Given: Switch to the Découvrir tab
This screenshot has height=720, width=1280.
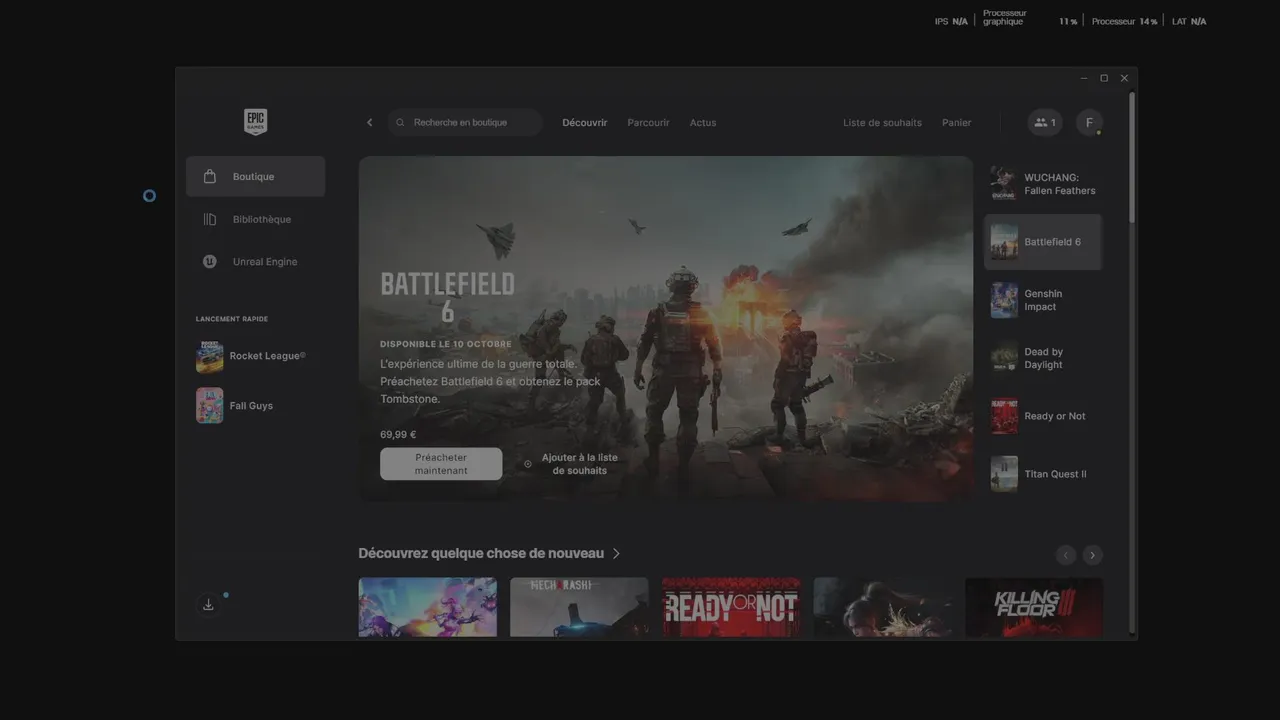Looking at the screenshot, I should point(584,123).
